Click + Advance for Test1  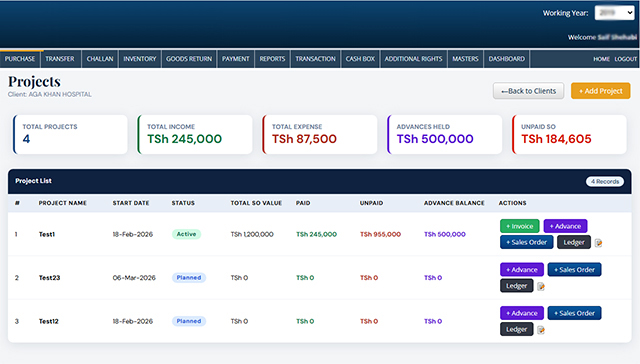point(565,226)
